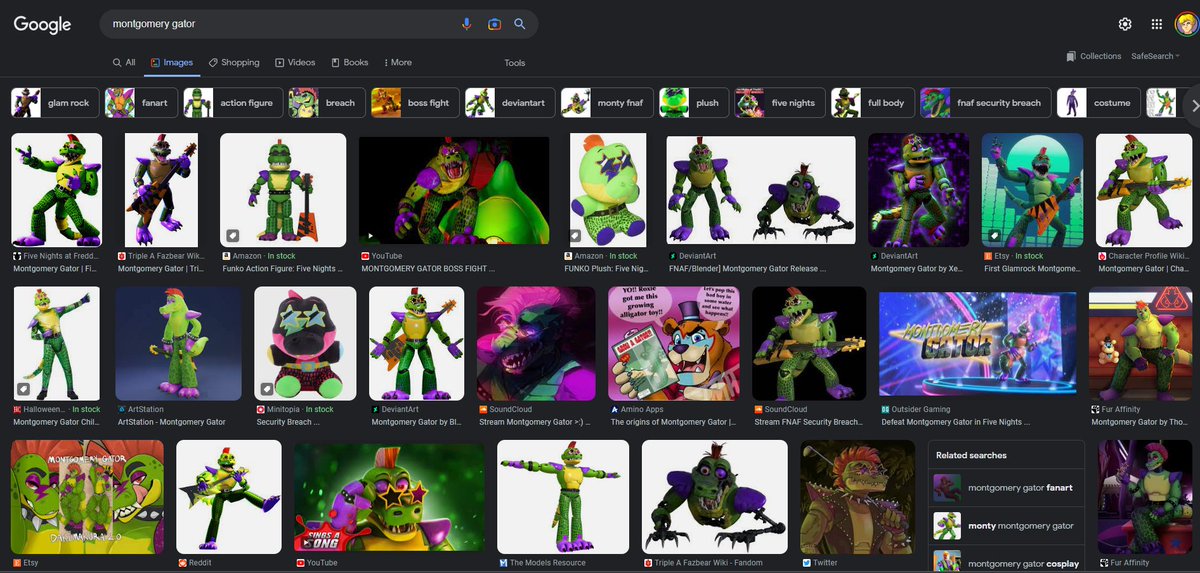Image resolution: width=1200 pixels, height=573 pixels.
Task: Open the Tools options
Action: [515, 62]
